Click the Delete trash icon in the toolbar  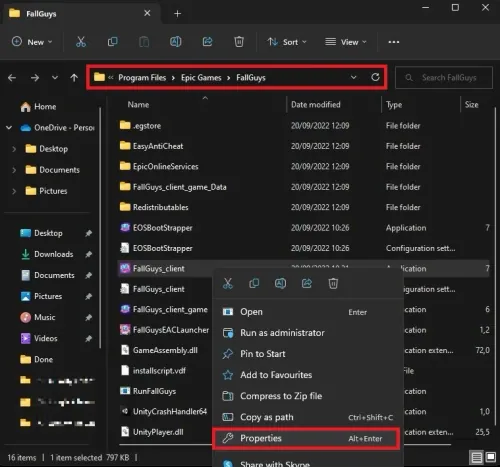(239, 42)
